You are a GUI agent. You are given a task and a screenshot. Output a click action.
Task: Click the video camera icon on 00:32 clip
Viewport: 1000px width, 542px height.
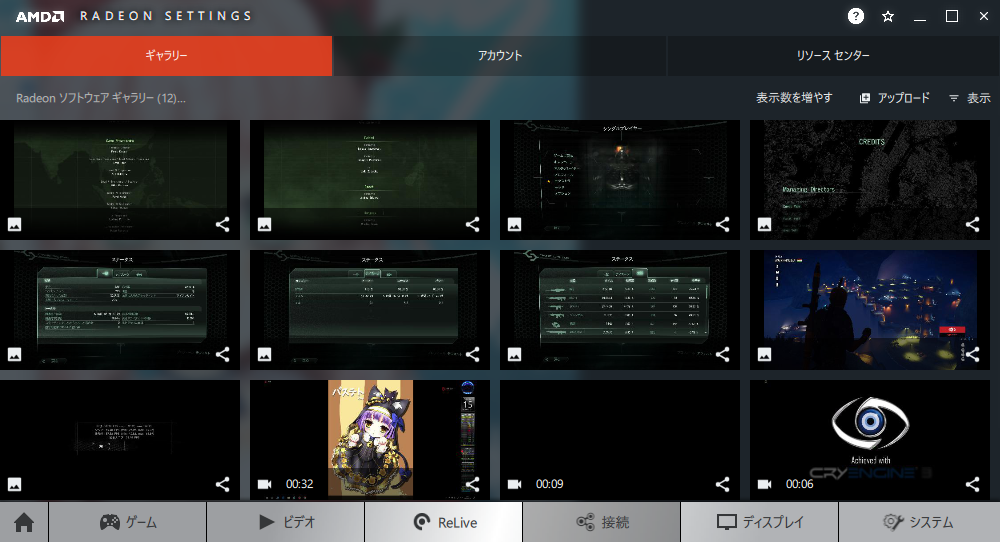(264, 484)
